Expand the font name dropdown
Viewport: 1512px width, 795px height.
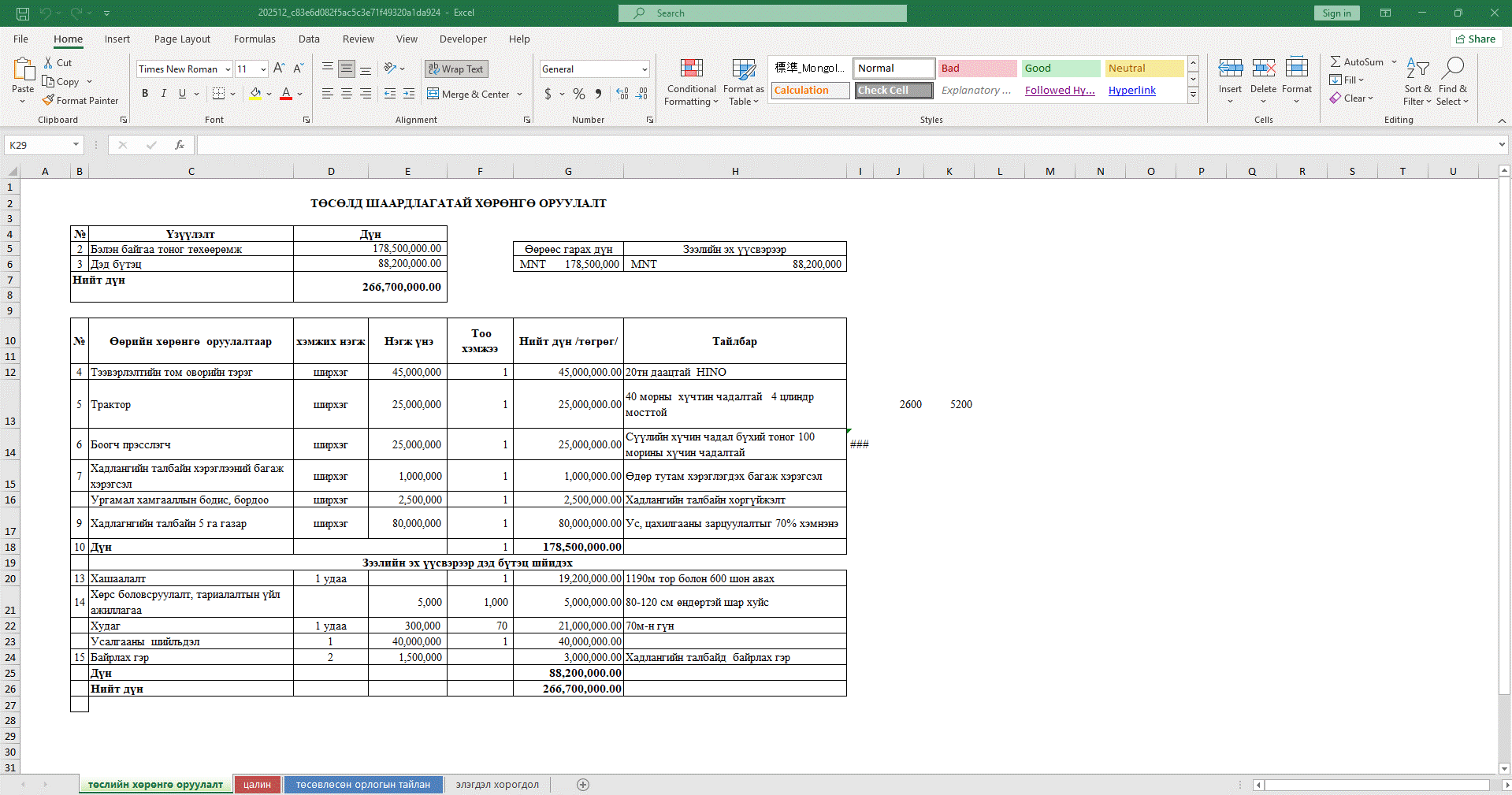(x=228, y=69)
